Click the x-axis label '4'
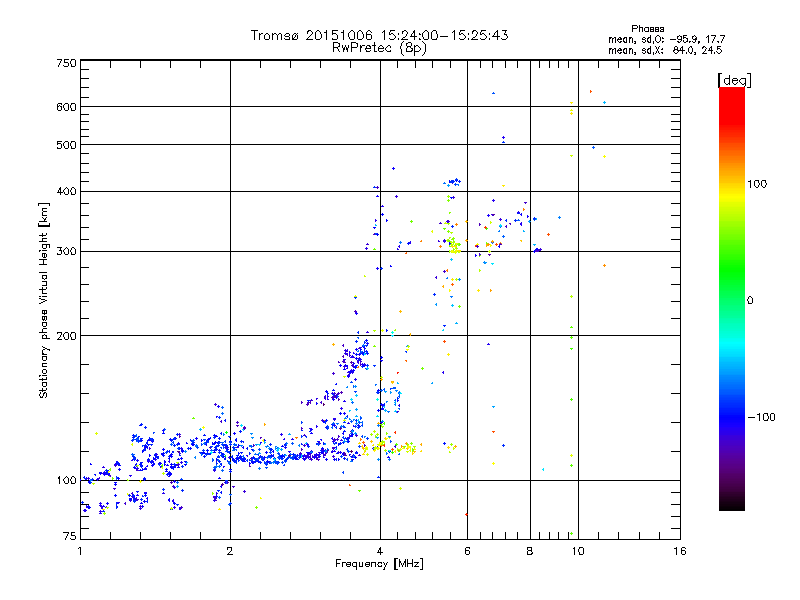800x600 pixels. 380,551
